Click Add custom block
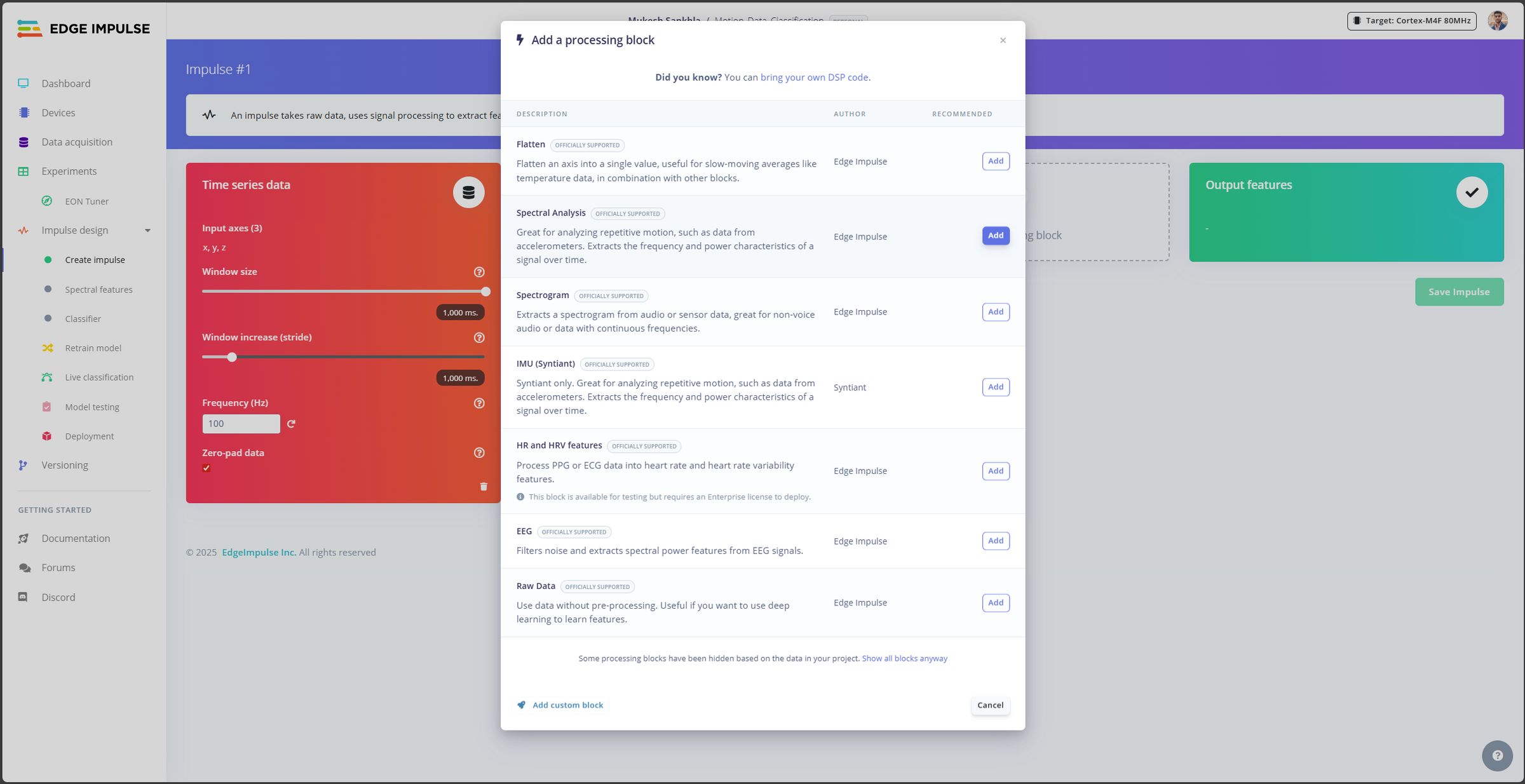The height and width of the screenshot is (784, 1525). (561, 705)
